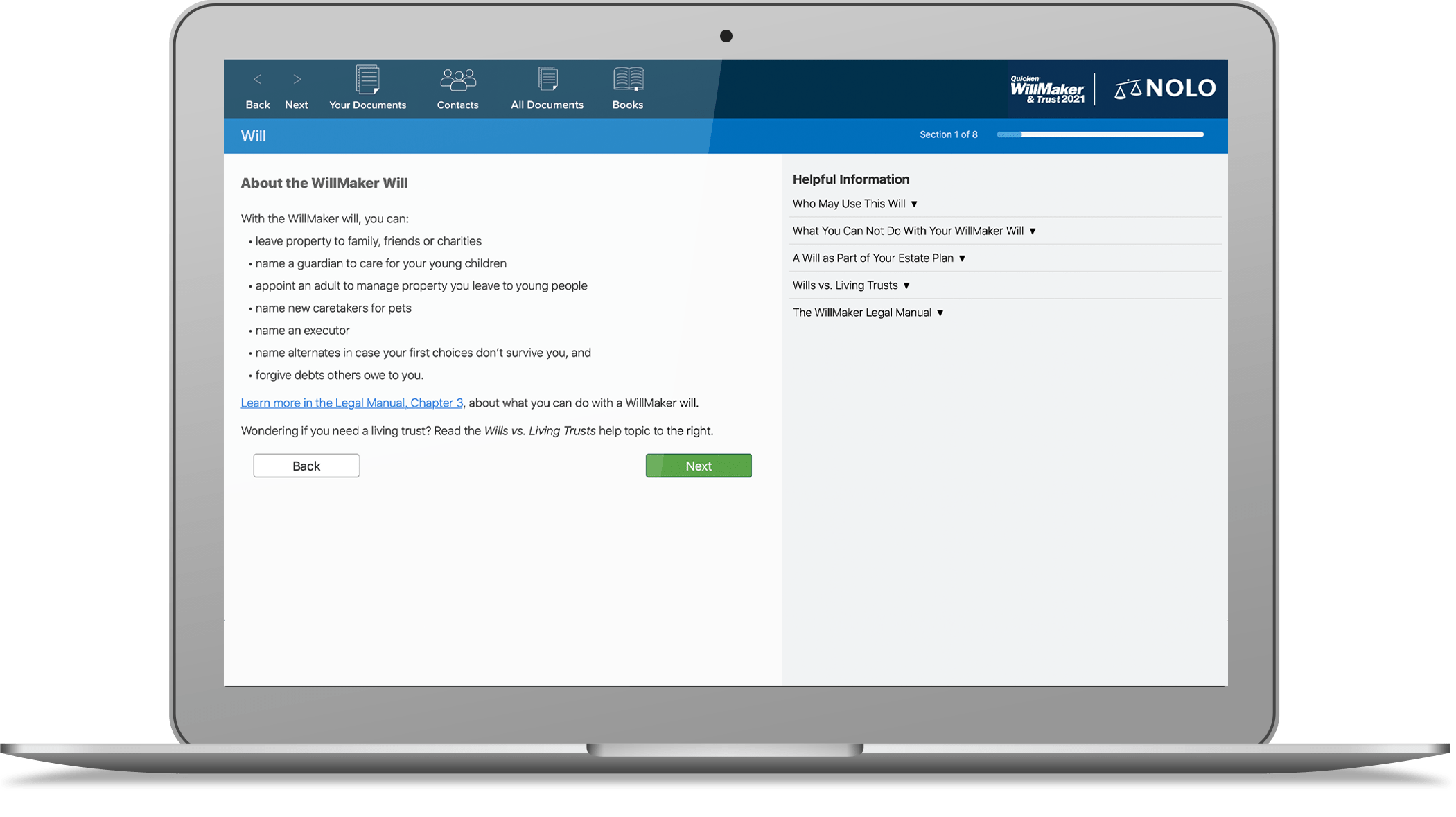The height and width of the screenshot is (817, 1456).
Task: Expand The WillMaker Legal Manual topic
Action: [868, 313]
